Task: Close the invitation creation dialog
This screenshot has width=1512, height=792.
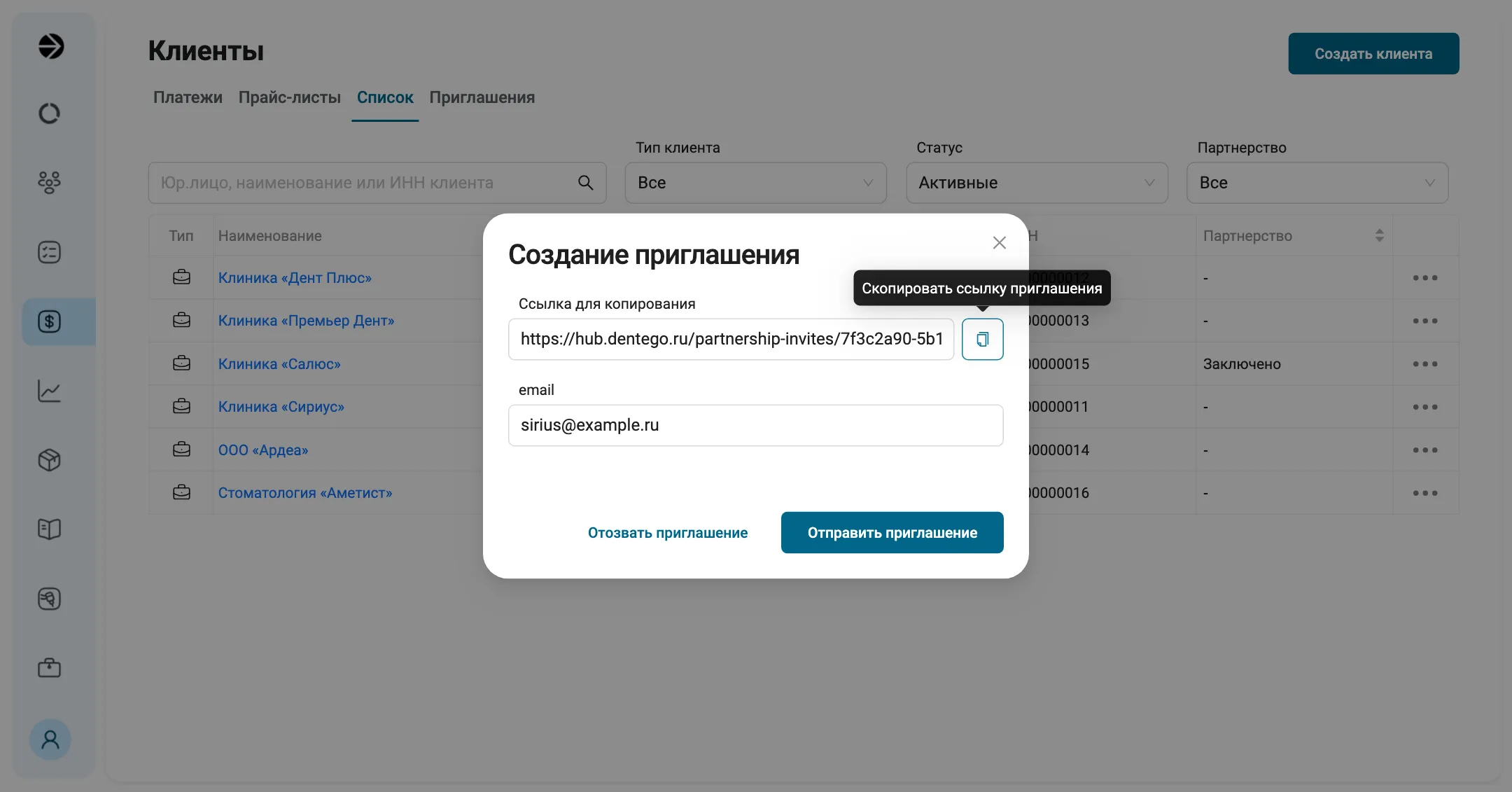Action: click(x=999, y=242)
